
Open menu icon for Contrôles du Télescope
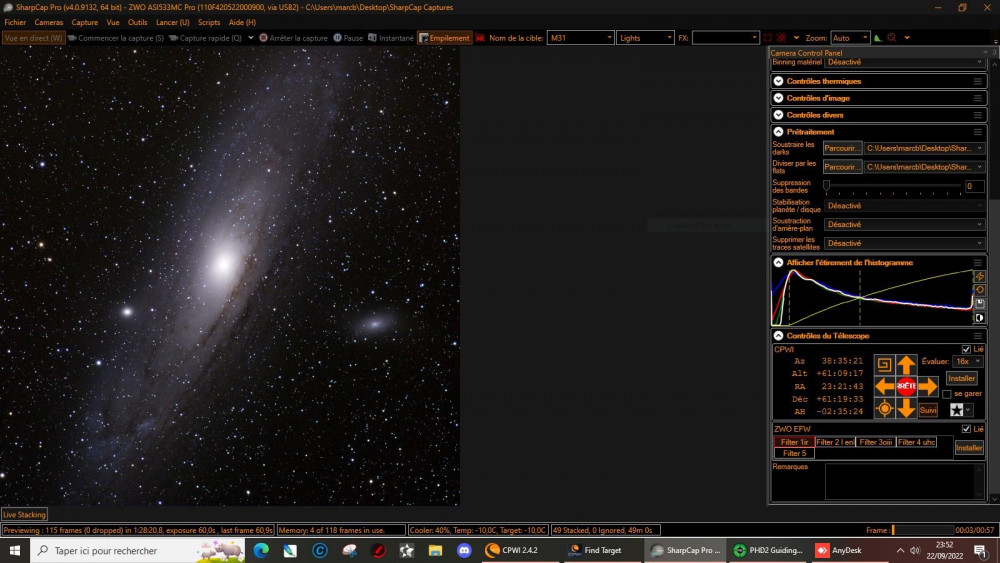click(978, 336)
